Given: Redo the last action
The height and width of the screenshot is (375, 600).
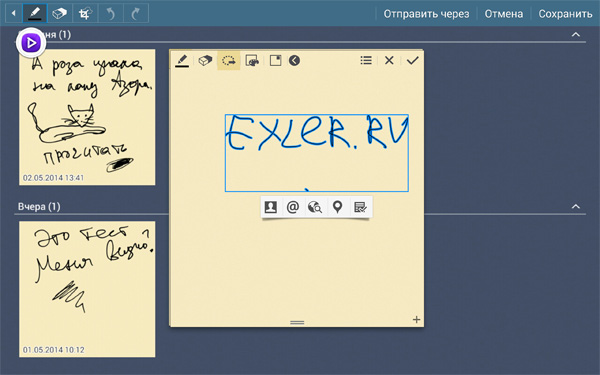Looking at the screenshot, I should (x=136, y=13).
